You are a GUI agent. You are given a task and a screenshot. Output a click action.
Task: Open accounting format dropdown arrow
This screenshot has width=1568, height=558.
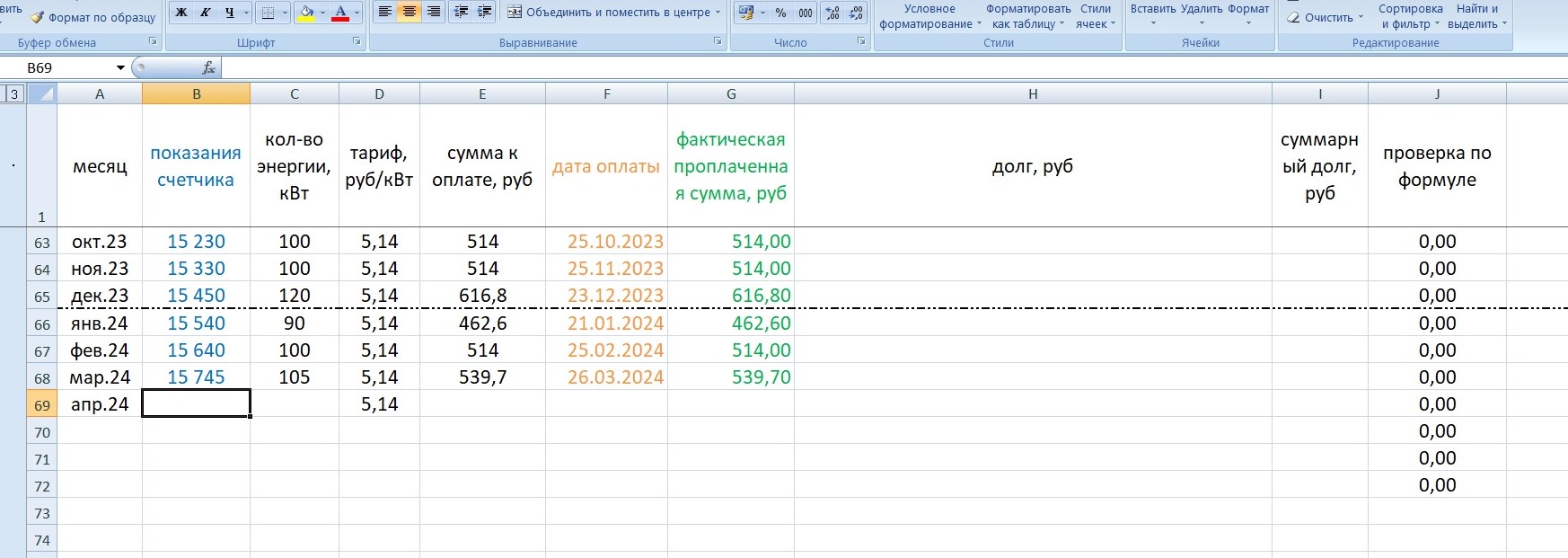[x=762, y=13]
